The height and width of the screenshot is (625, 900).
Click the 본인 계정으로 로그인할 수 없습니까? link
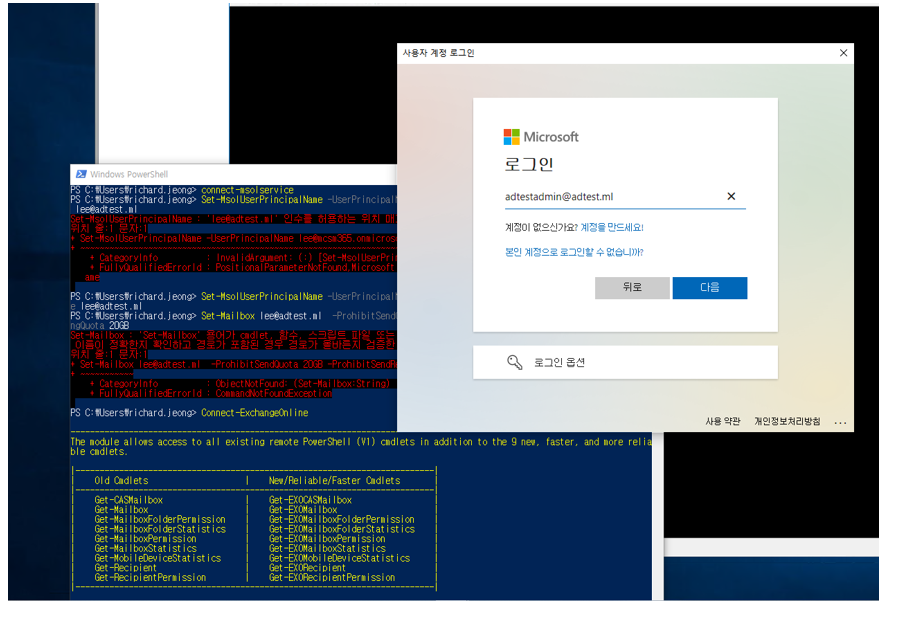pyautogui.click(x=574, y=252)
